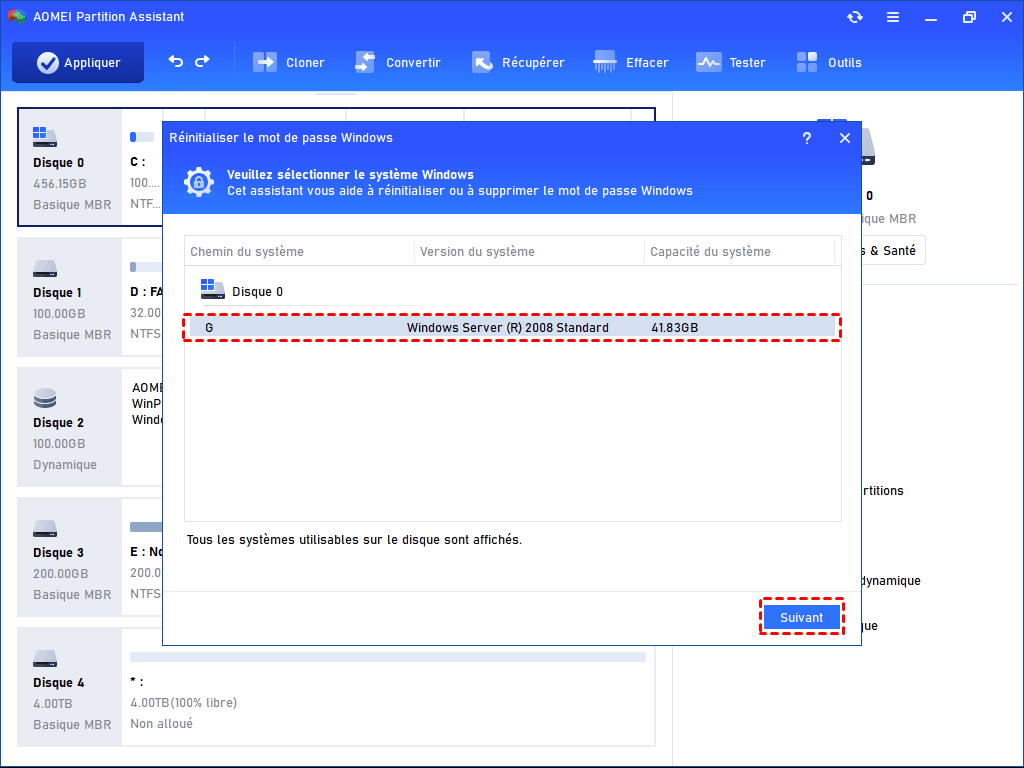Click the lock gear icon in dialog header

(x=199, y=182)
